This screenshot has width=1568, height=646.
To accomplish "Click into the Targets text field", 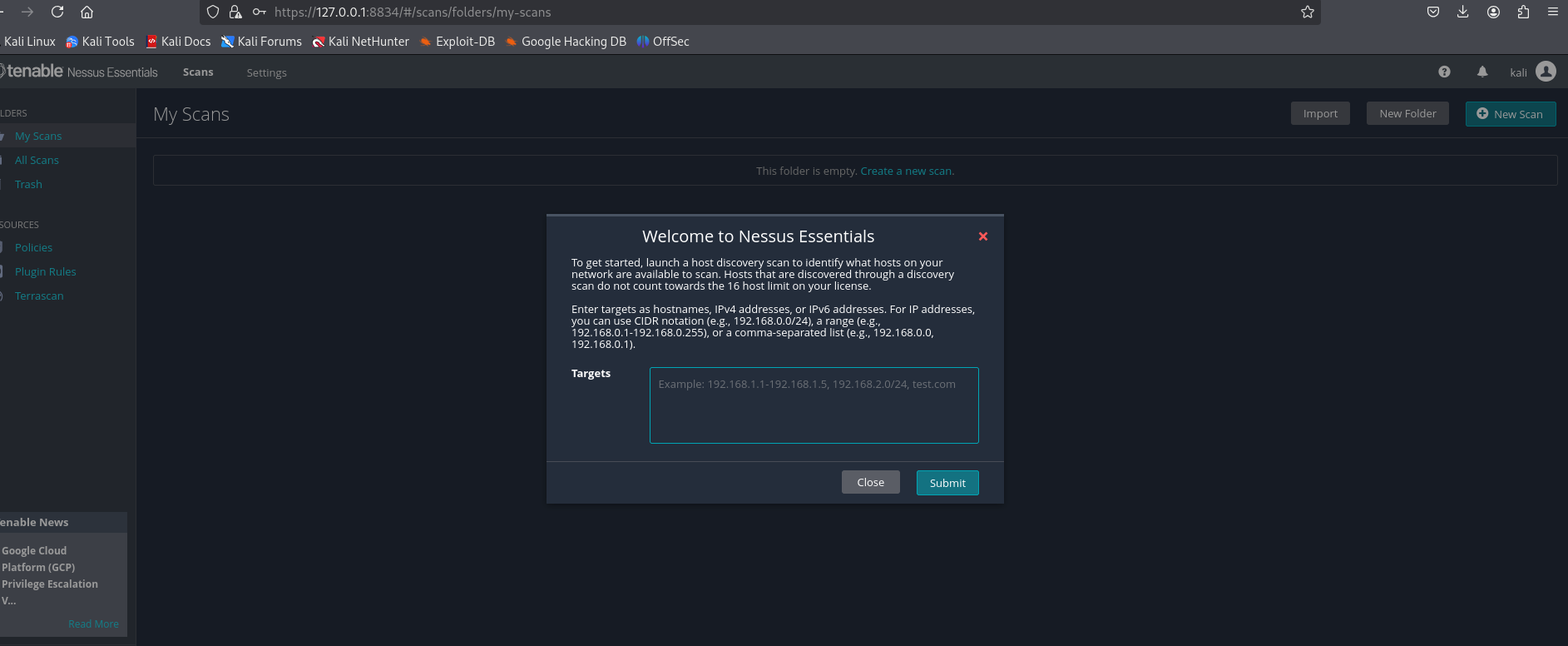I will coord(814,405).
